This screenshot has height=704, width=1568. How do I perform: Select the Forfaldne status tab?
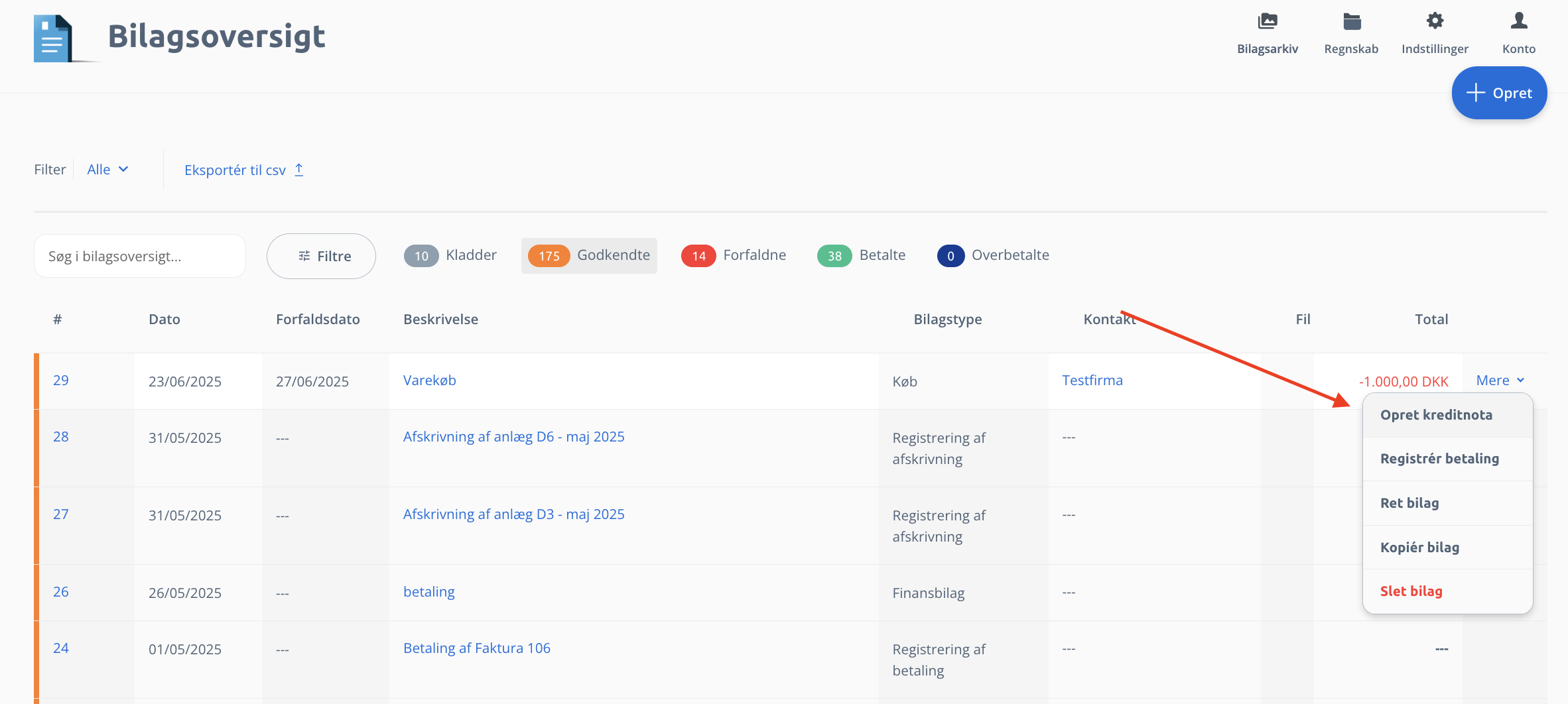[734, 255]
